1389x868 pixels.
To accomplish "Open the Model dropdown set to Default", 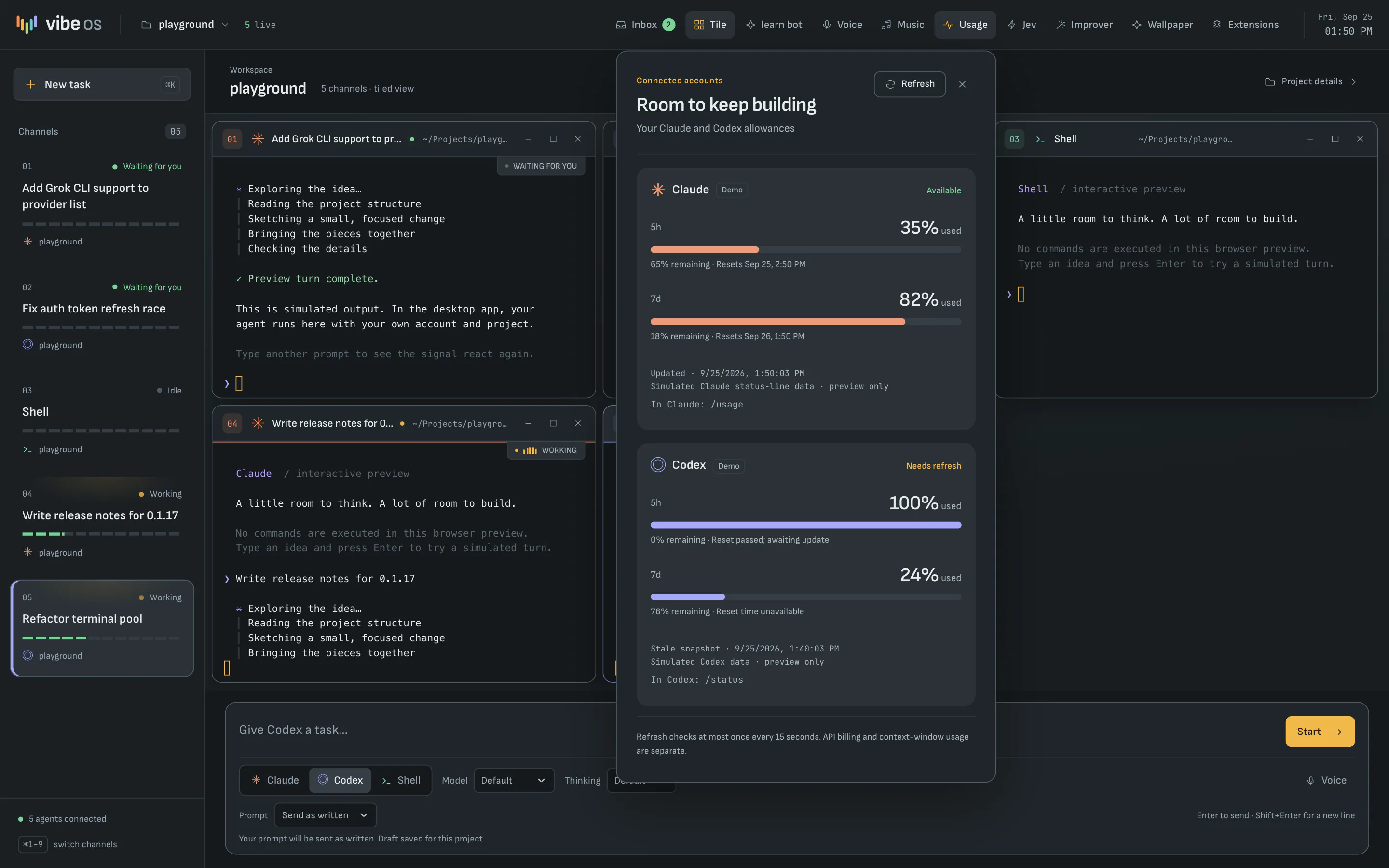I will 514,780.
